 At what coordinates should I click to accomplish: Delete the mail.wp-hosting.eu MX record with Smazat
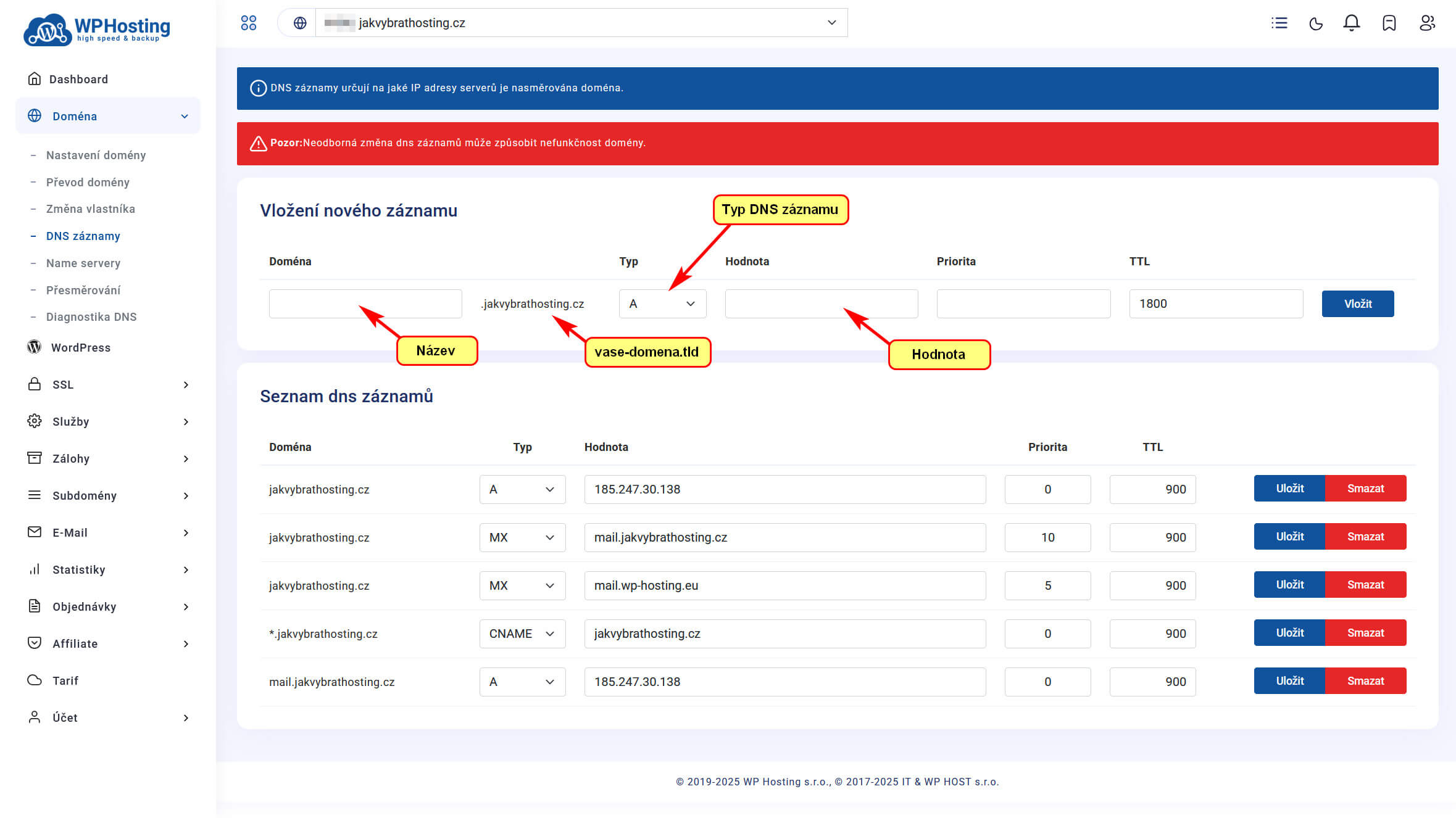point(1365,585)
